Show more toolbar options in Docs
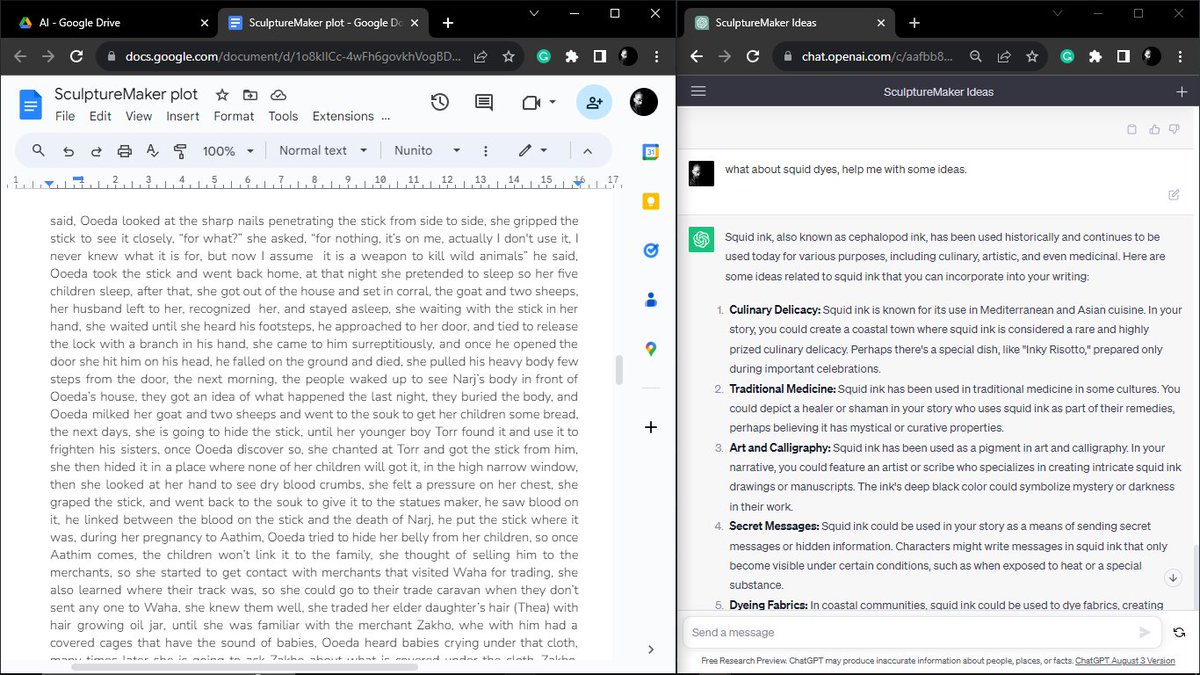The width and height of the screenshot is (1200, 675). click(485, 151)
